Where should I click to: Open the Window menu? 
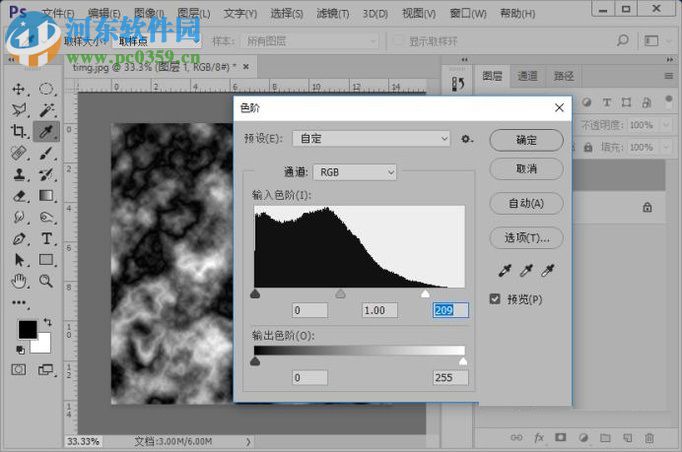[x=468, y=14]
